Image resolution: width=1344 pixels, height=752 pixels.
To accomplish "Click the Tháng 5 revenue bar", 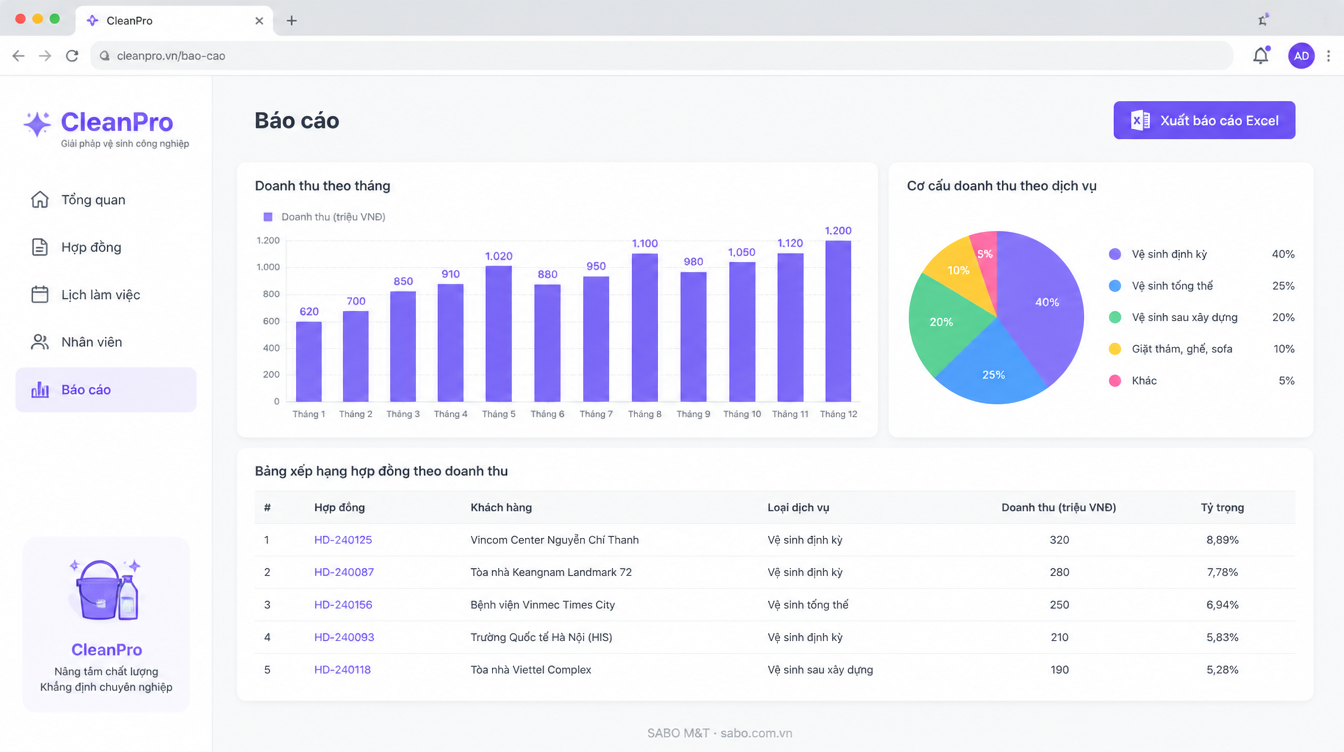I will (x=499, y=334).
